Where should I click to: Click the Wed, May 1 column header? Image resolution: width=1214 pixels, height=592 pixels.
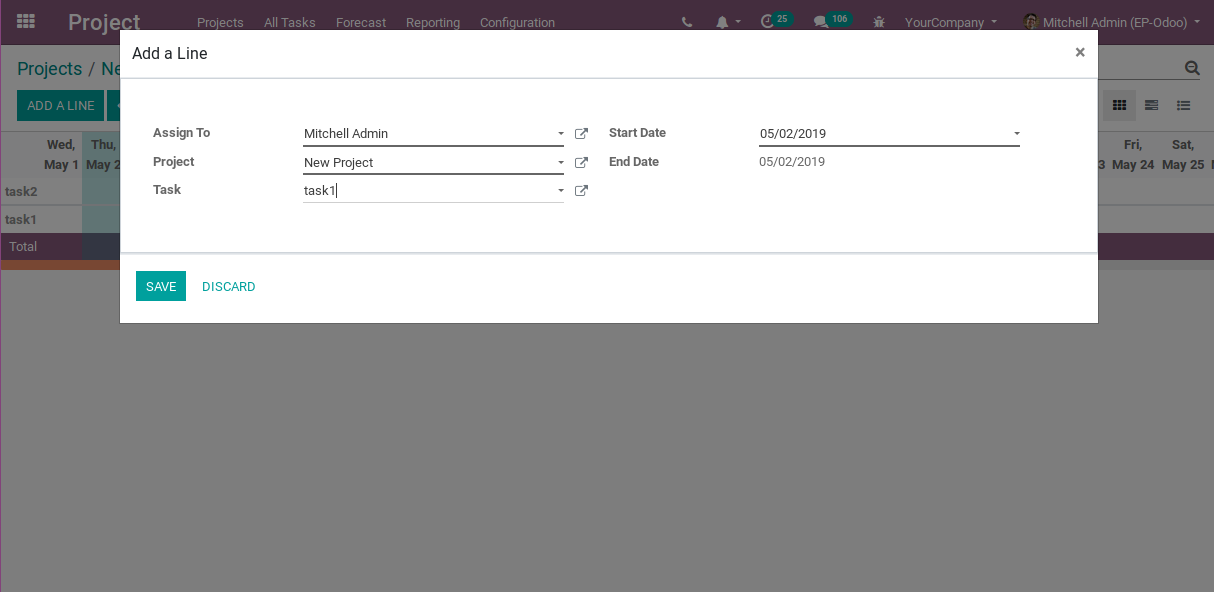point(61,155)
